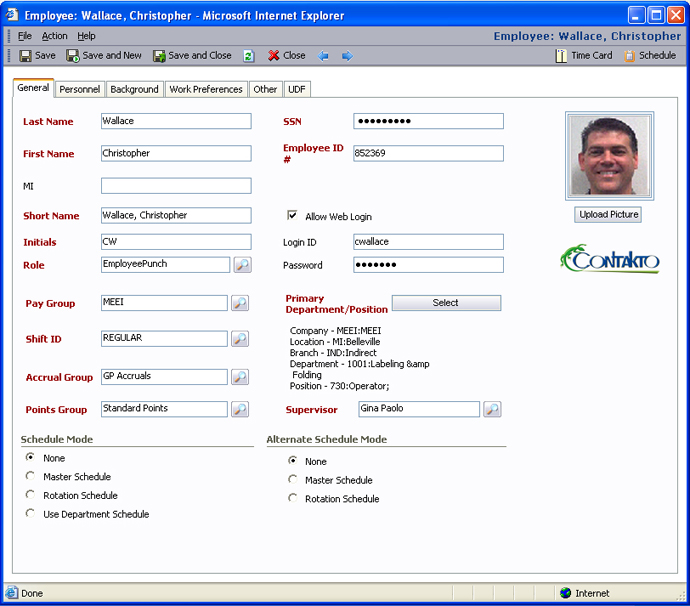Screen dimensions: 690x606
Task: Open the Supervisor lookup search
Action: (492, 409)
